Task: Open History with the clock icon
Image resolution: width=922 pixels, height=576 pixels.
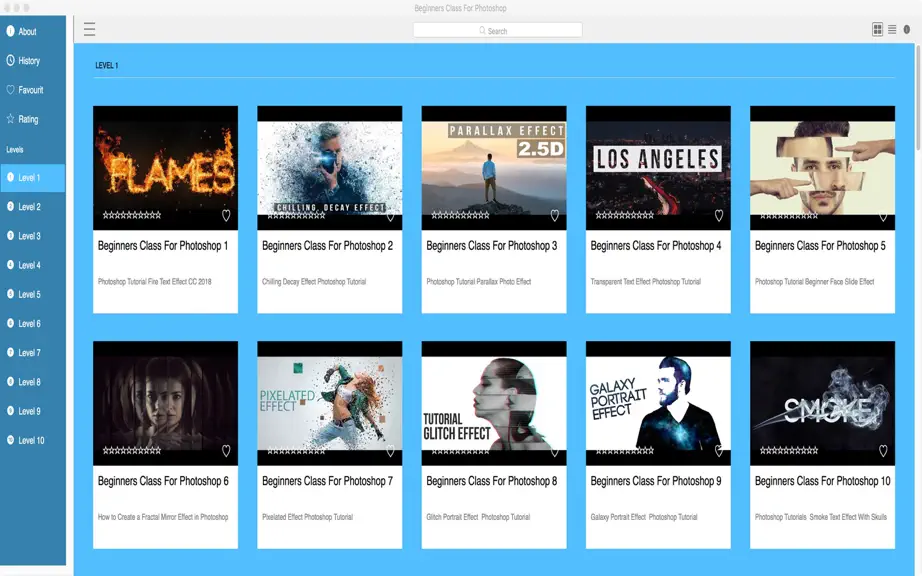Action: [11, 60]
